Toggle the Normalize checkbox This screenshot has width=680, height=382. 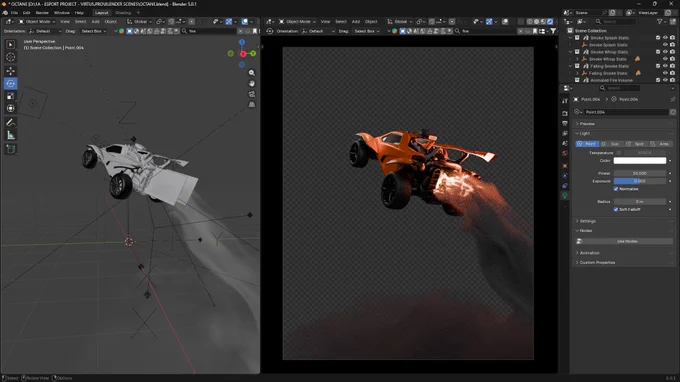click(616, 189)
